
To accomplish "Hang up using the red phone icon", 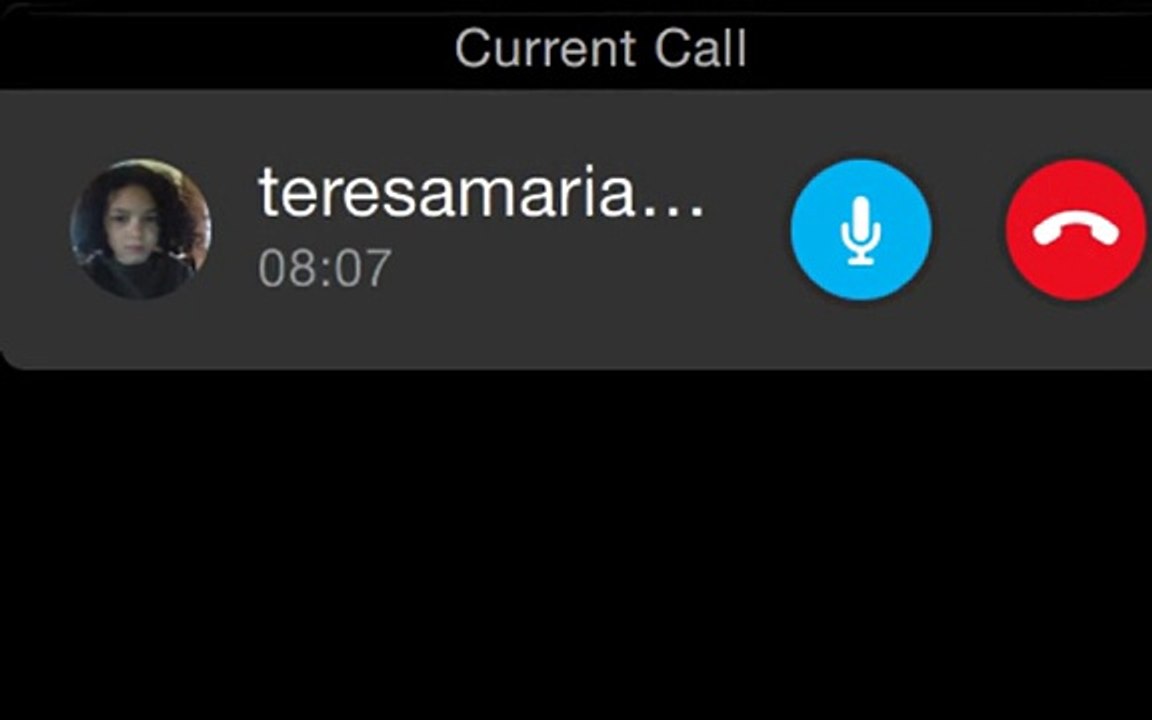I will coord(1076,229).
